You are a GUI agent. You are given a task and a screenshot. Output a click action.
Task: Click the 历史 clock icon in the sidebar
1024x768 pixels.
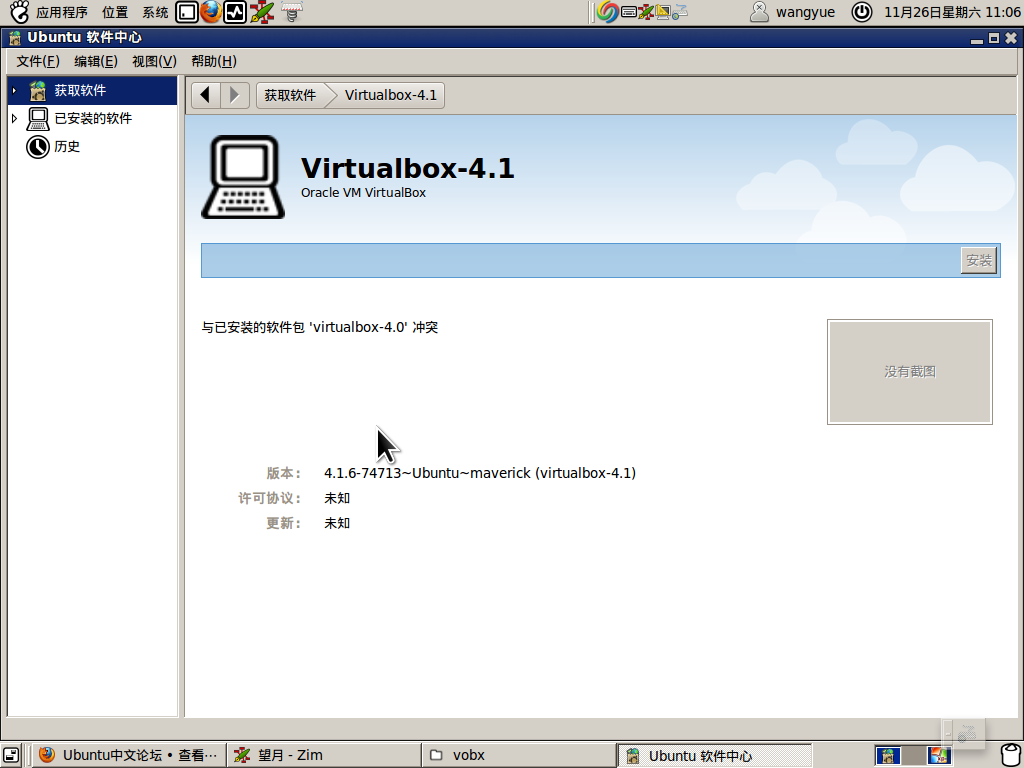(38, 146)
